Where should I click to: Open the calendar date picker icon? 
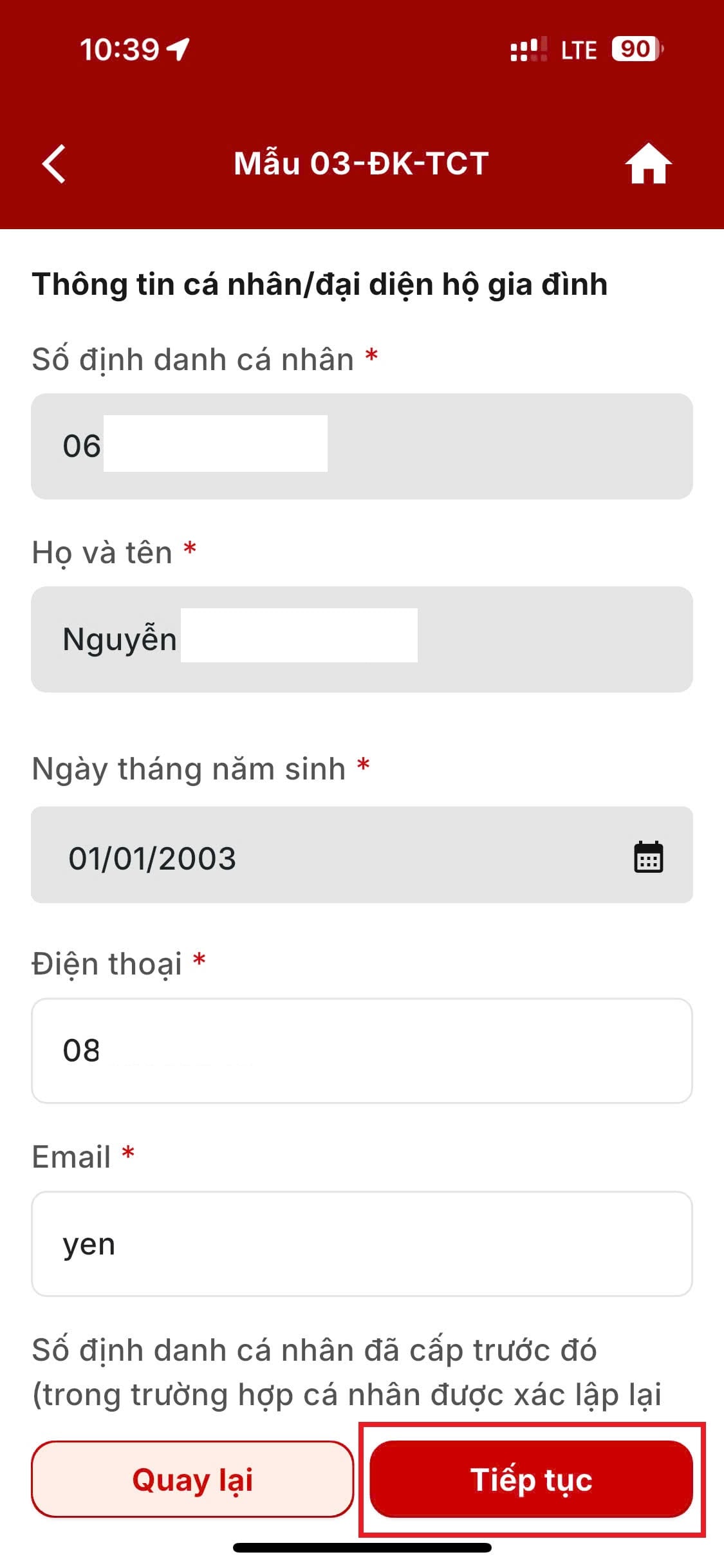coord(648,857)
